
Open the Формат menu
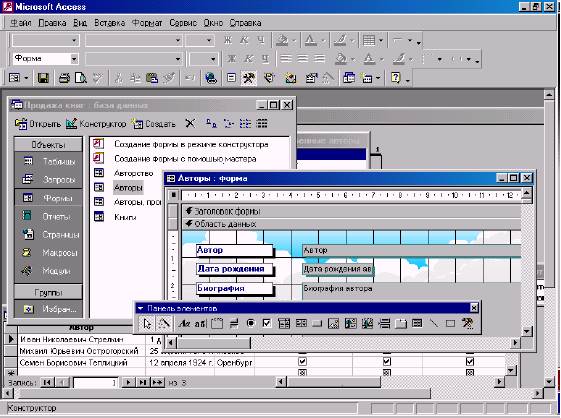tap(147, 23)
